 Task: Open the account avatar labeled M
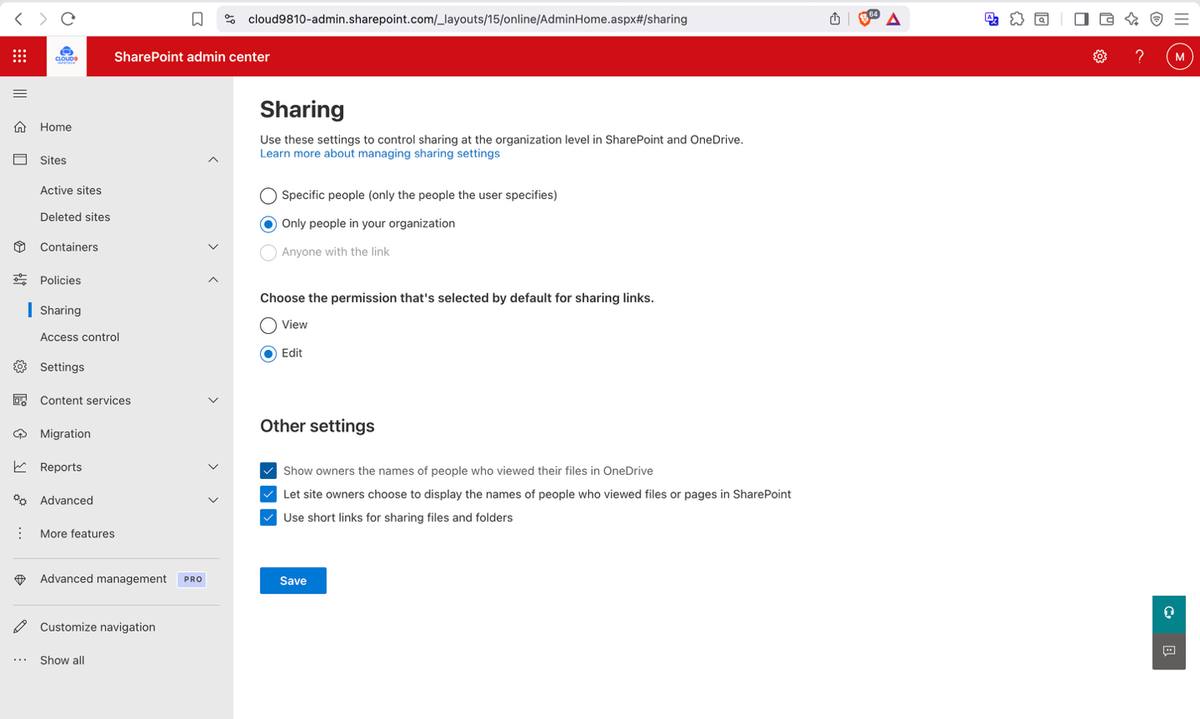click(1179, 57)
